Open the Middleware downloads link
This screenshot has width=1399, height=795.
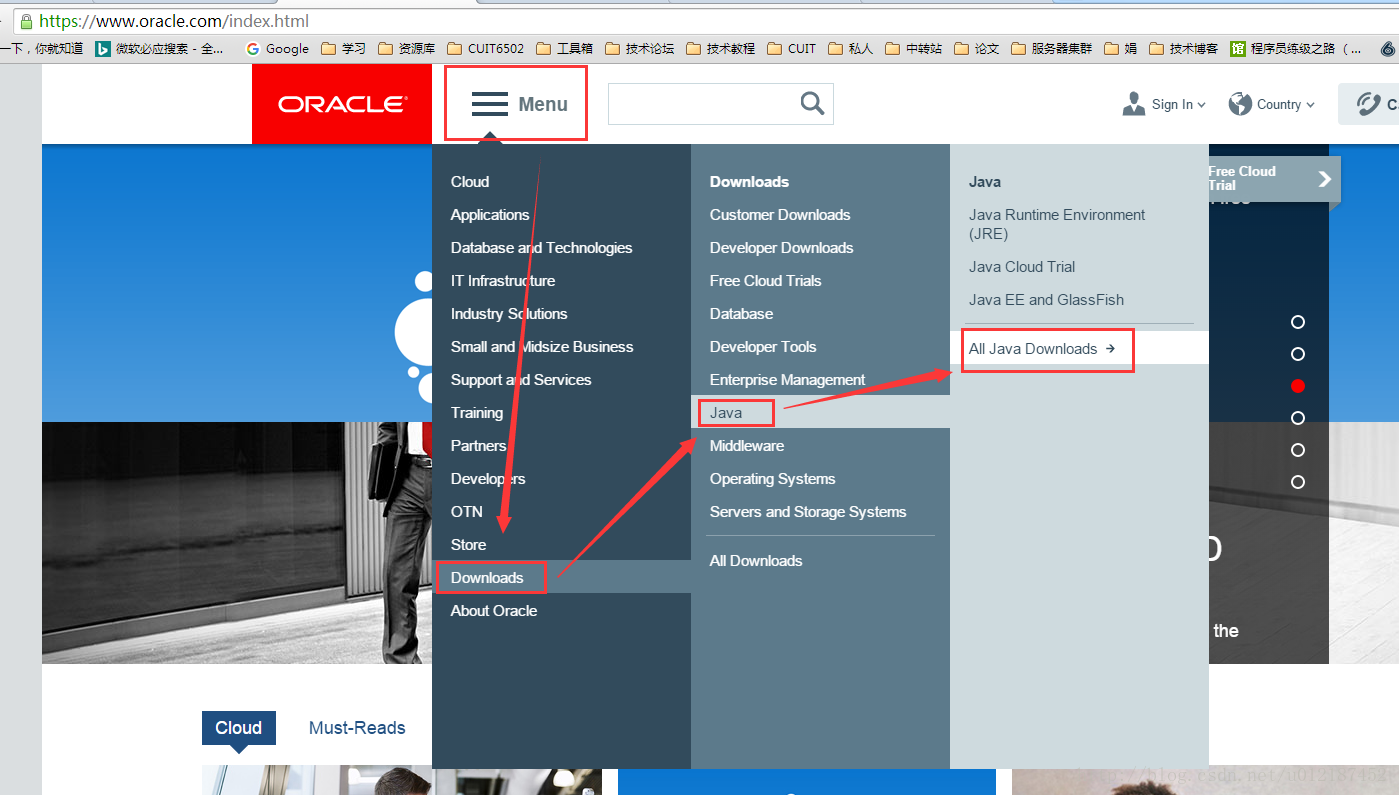pos(747,446)
